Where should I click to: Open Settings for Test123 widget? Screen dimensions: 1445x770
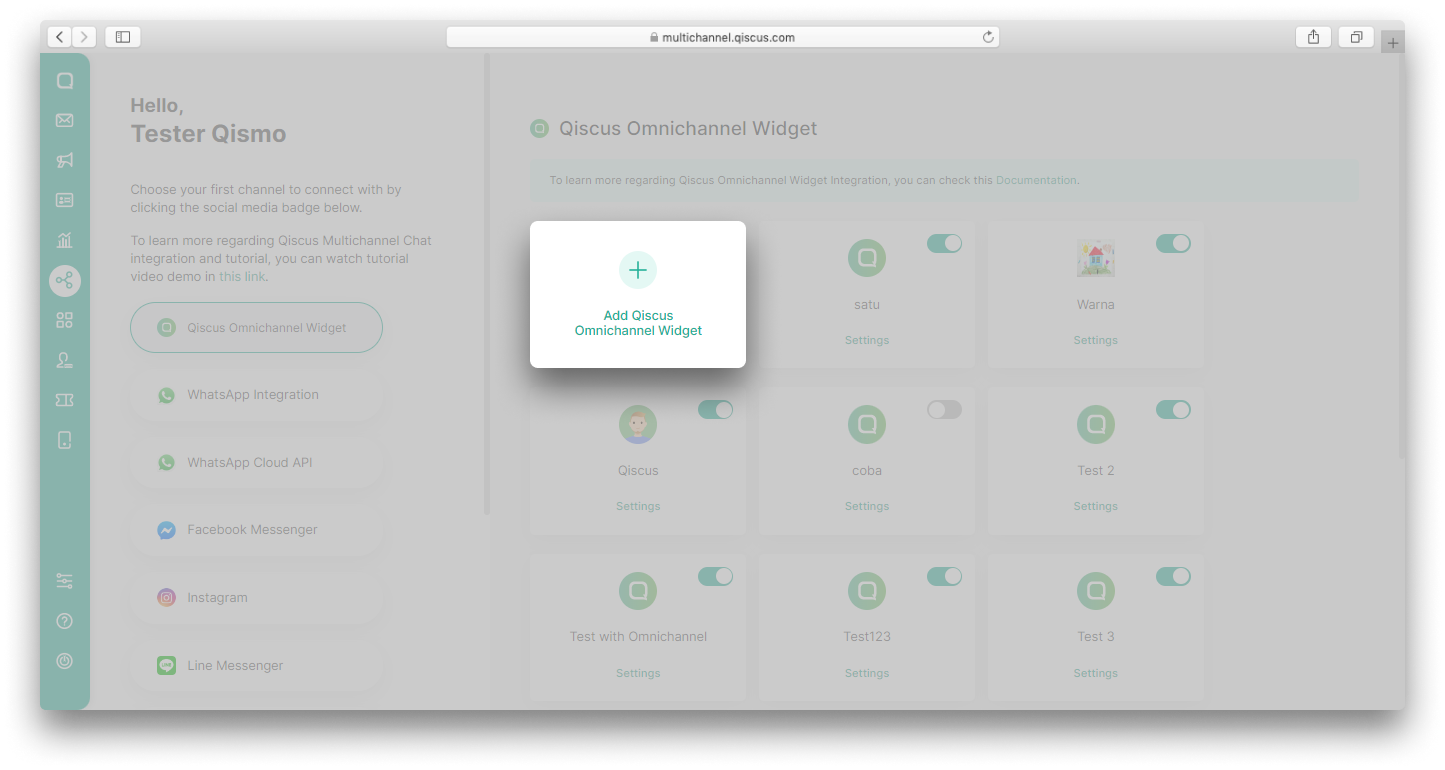(867, 673)
